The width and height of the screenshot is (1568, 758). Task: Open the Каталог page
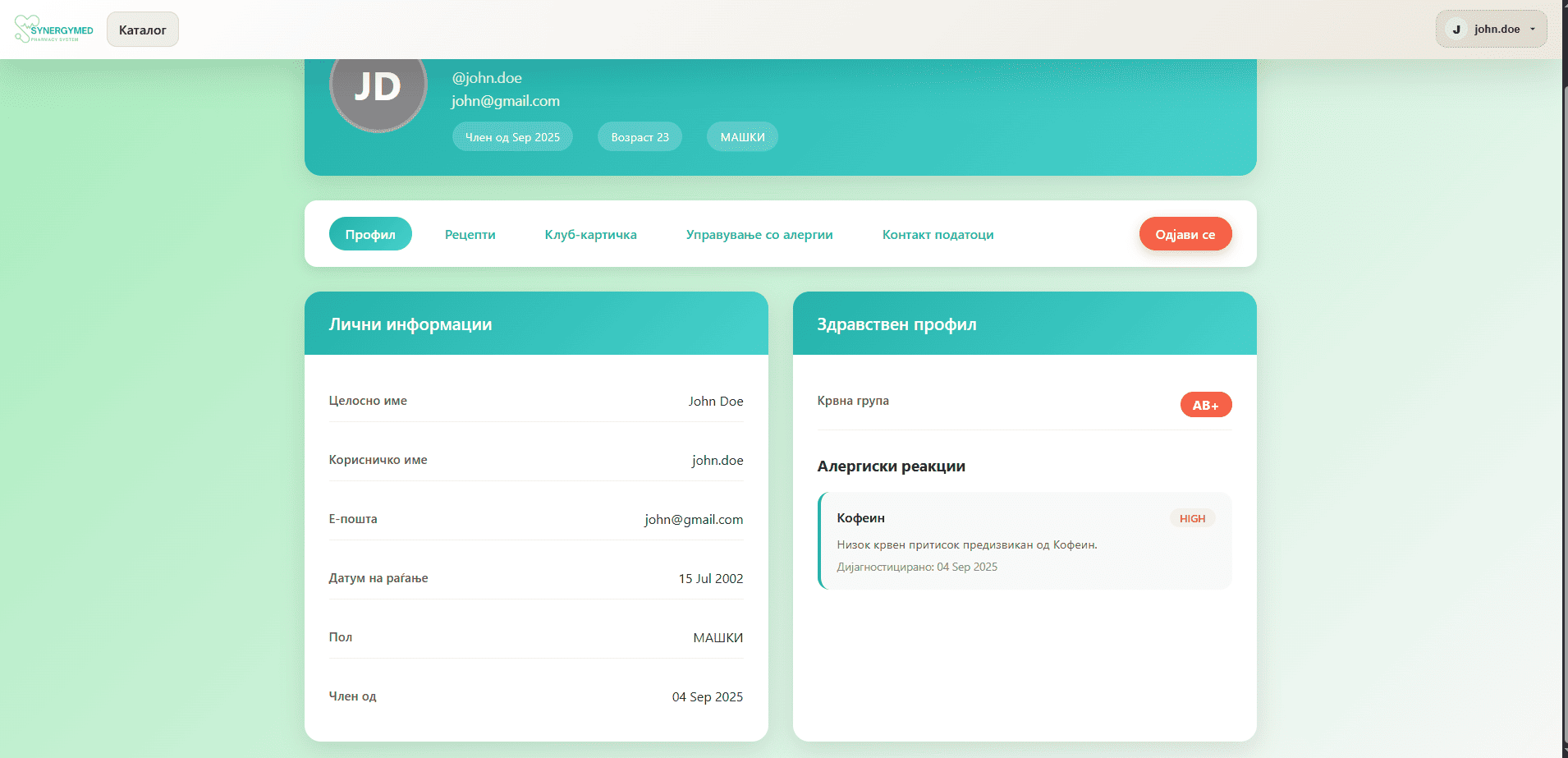142,30
